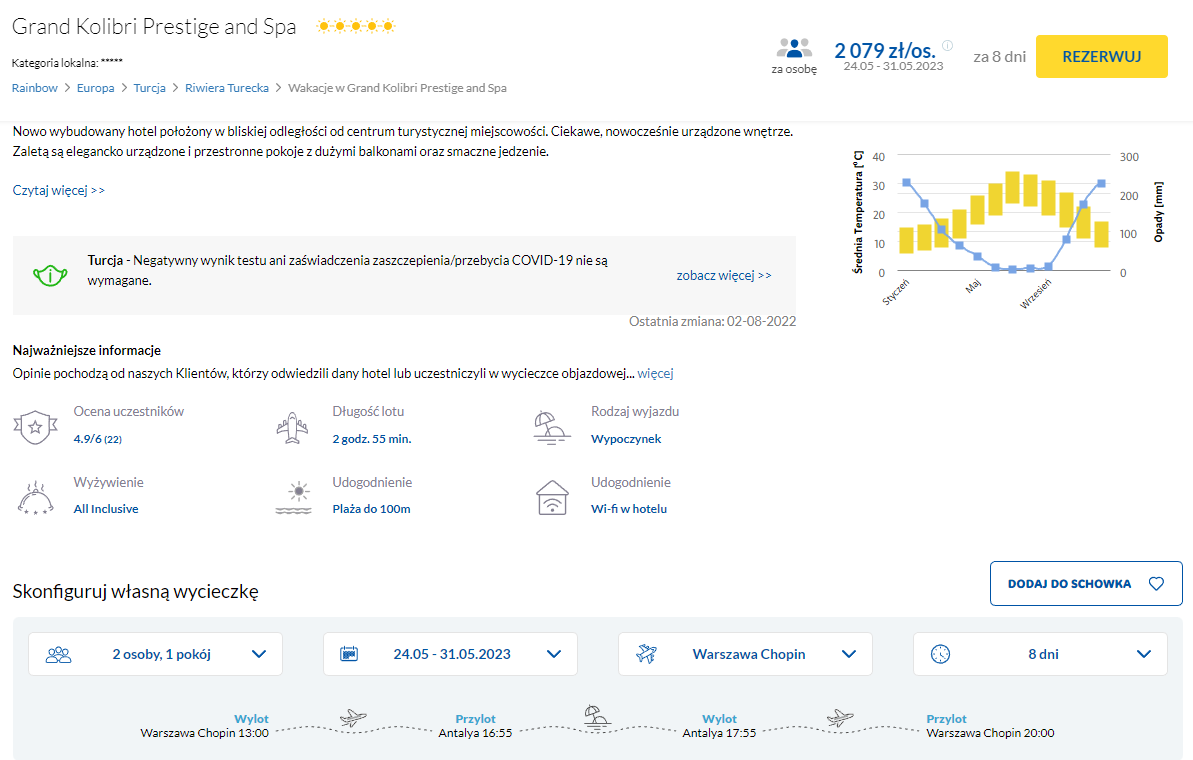Screen dimensions: 1193x760
Task: Open the 2 osoby, 1 pokój dropdown
Action: (156, 654)
